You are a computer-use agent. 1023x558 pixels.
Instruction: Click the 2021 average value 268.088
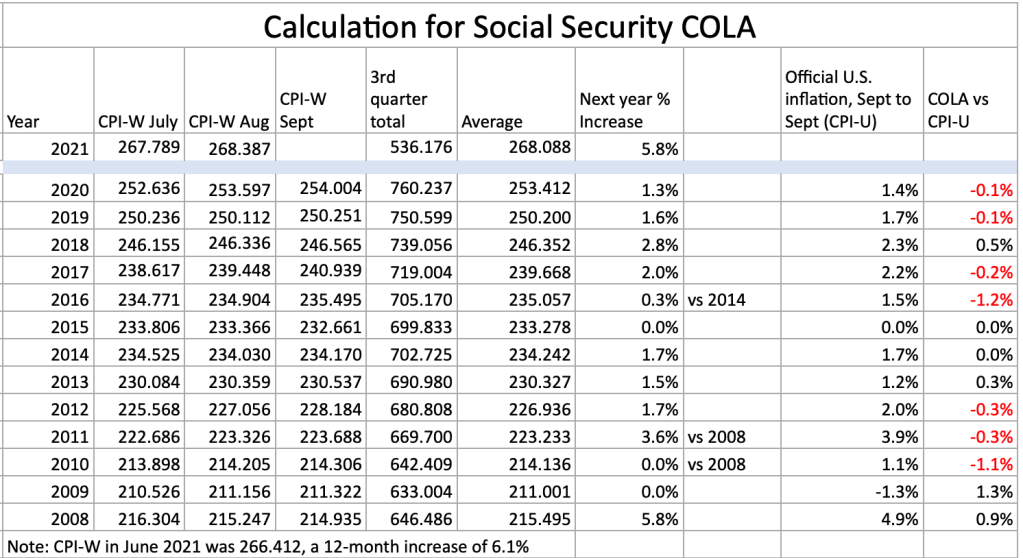pos(544,148)
